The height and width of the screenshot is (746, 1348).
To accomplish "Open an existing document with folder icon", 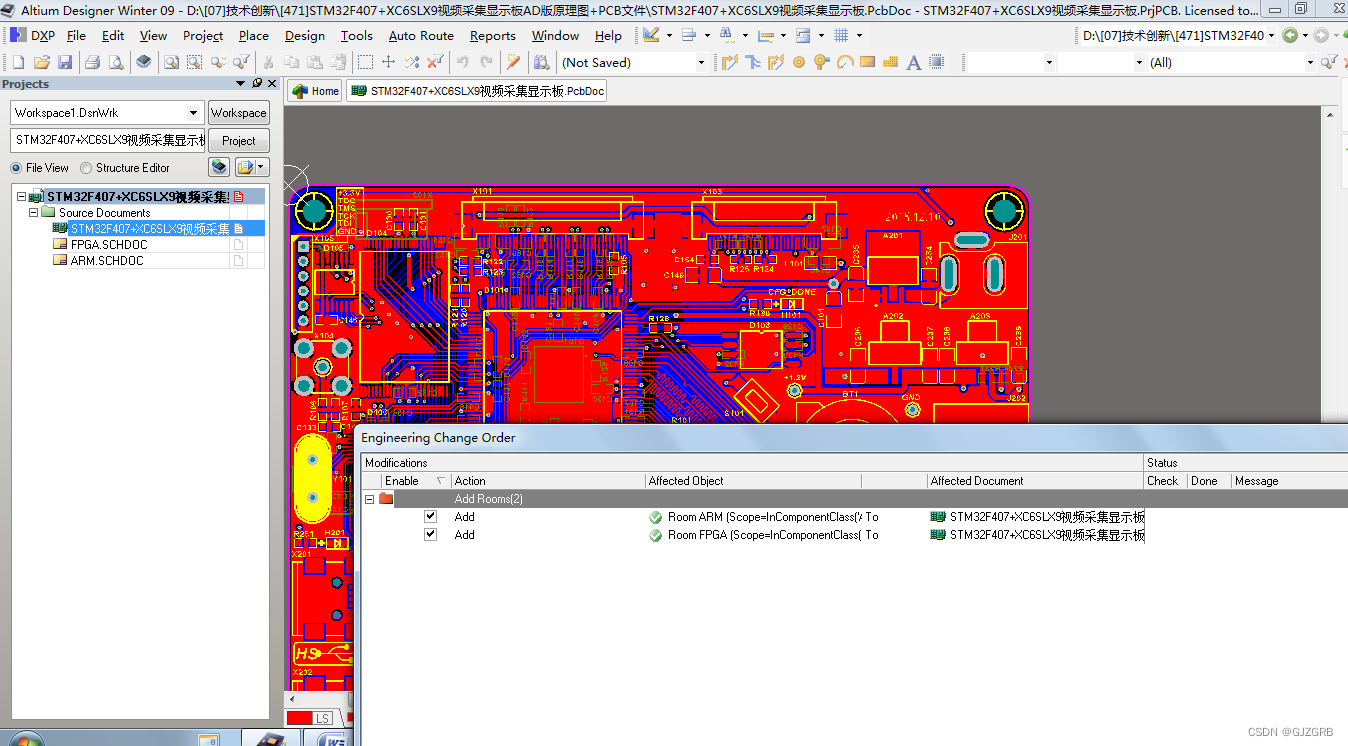I will (x=42, y=62).
